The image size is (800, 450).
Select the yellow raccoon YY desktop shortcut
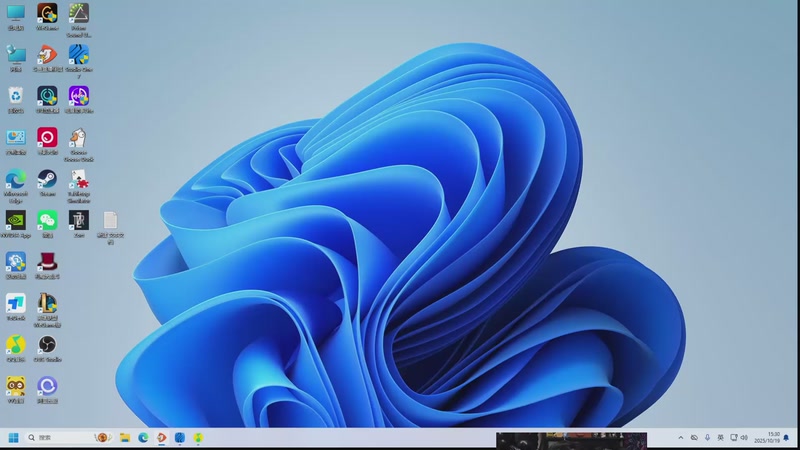pos(16,386)
